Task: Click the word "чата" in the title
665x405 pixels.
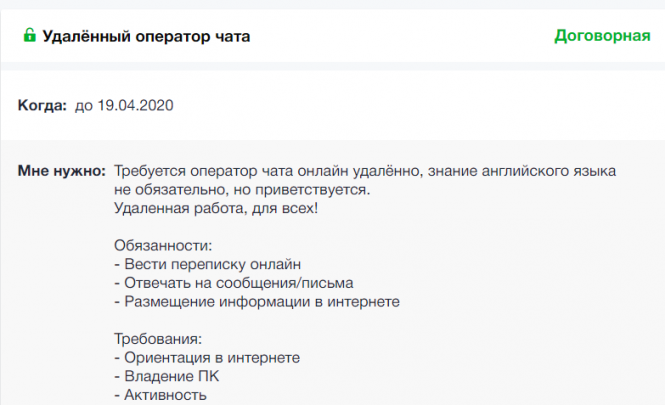Action: tap(229, 37)
